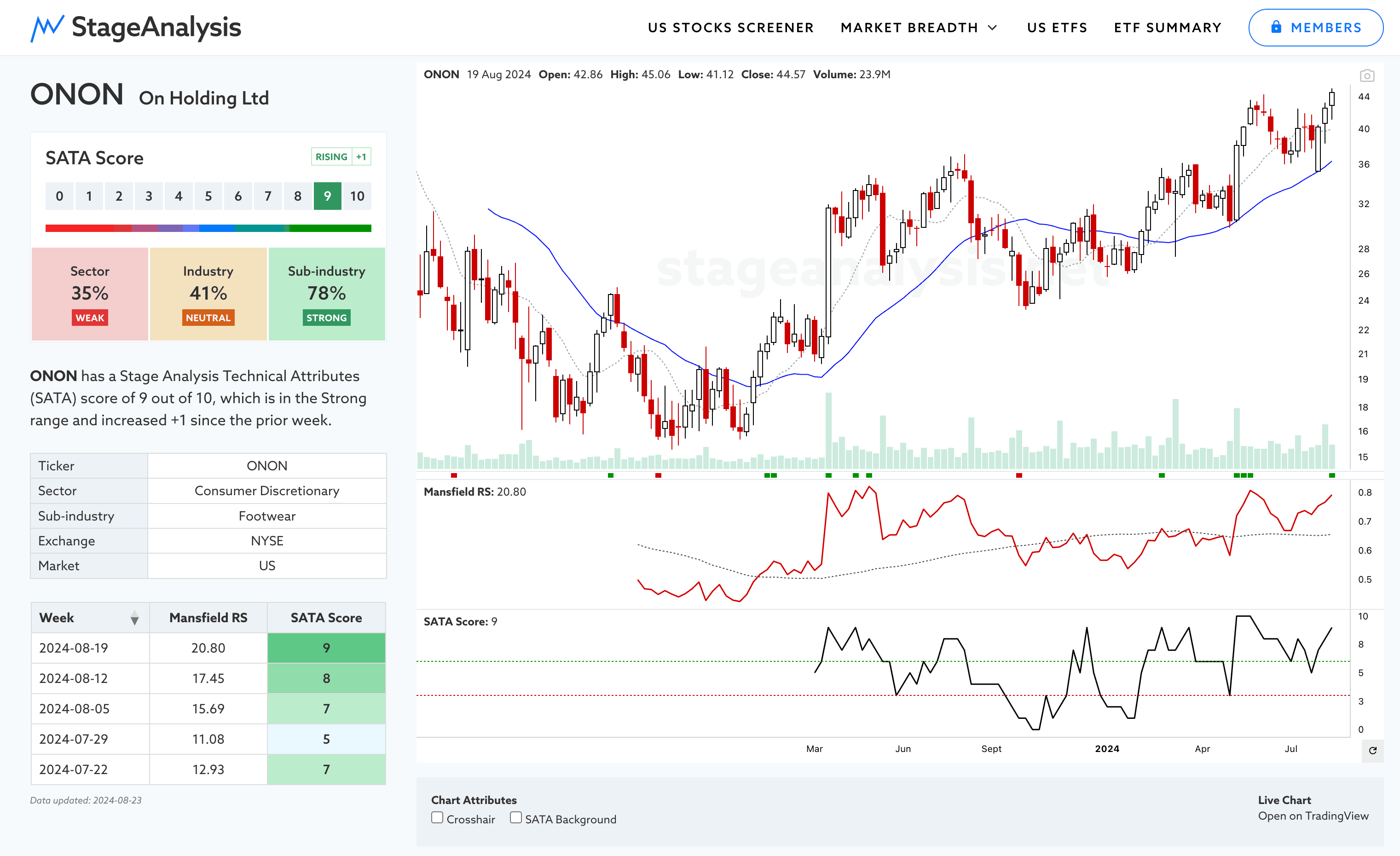1400x856 pixels.
Task: Click the Week column header
Action: [90, 618]
